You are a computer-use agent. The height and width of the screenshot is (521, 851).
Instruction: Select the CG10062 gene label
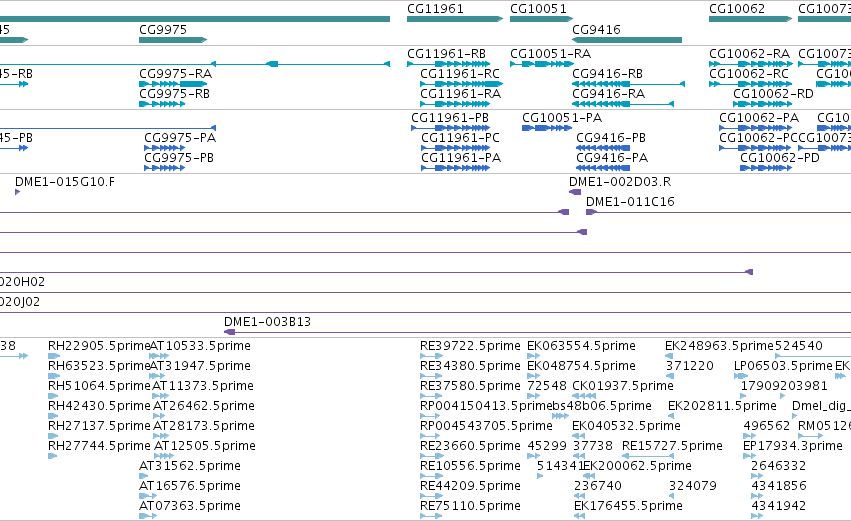736,9
